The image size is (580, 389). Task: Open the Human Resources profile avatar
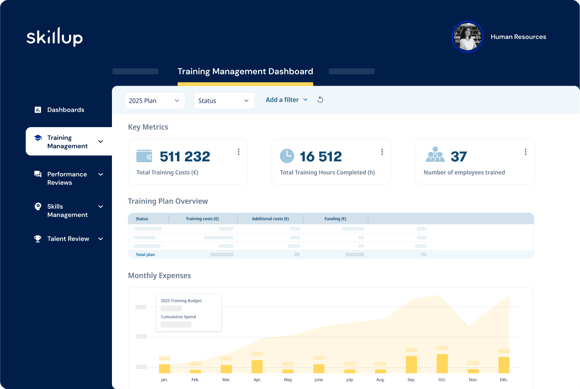click(467, 37)
